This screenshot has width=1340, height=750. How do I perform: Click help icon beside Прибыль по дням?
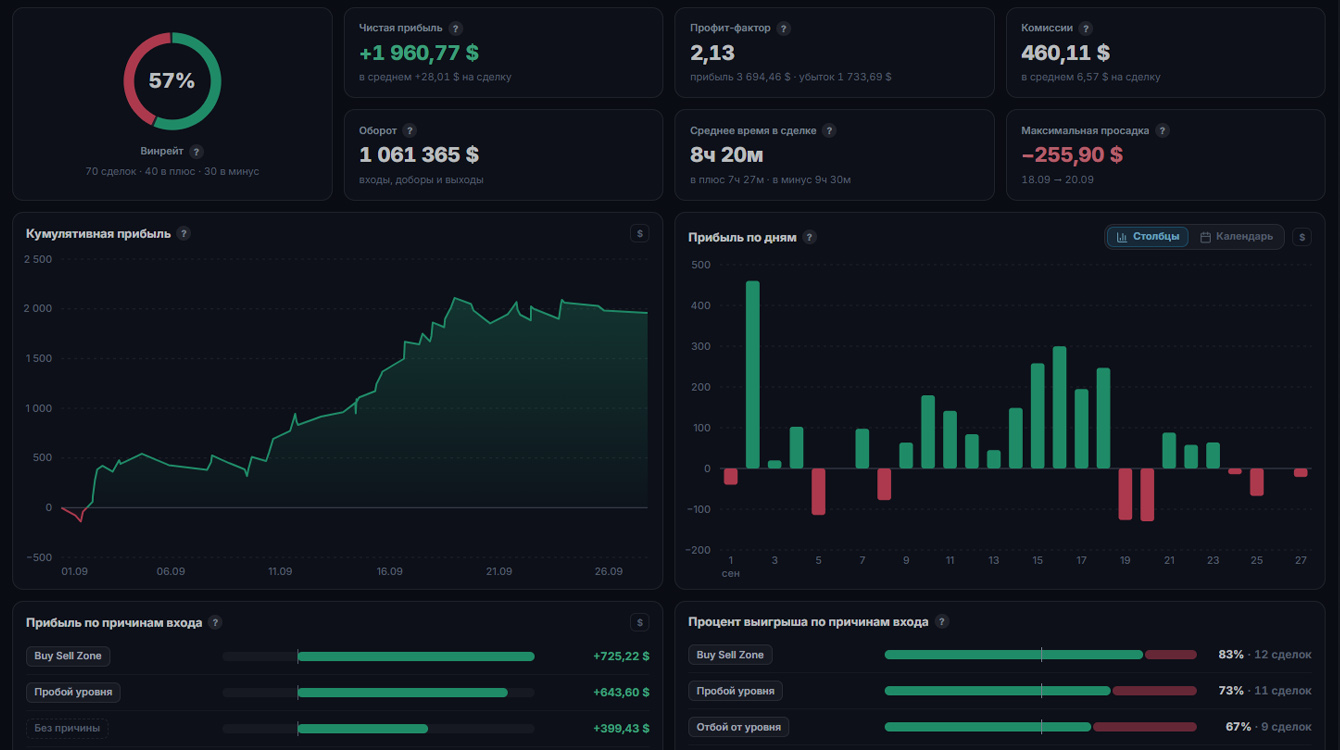[810, 238]
